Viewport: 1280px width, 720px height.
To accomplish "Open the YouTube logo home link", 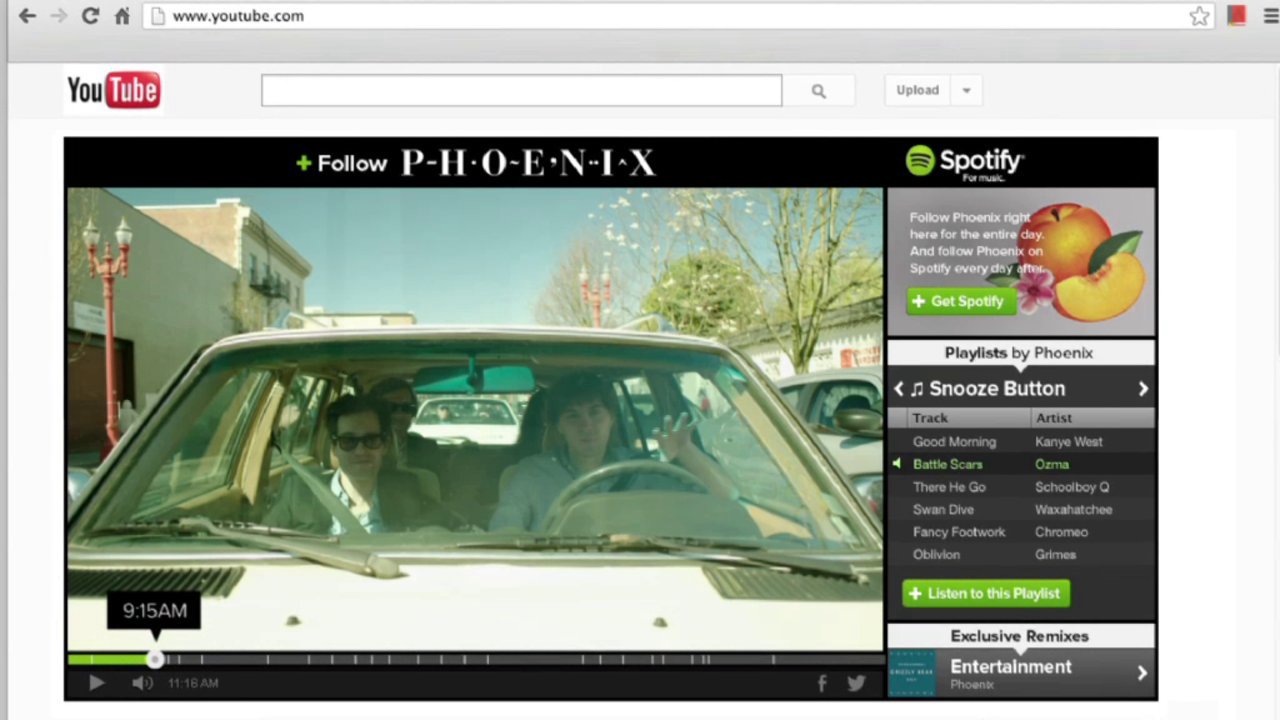I will coord(113,90).
